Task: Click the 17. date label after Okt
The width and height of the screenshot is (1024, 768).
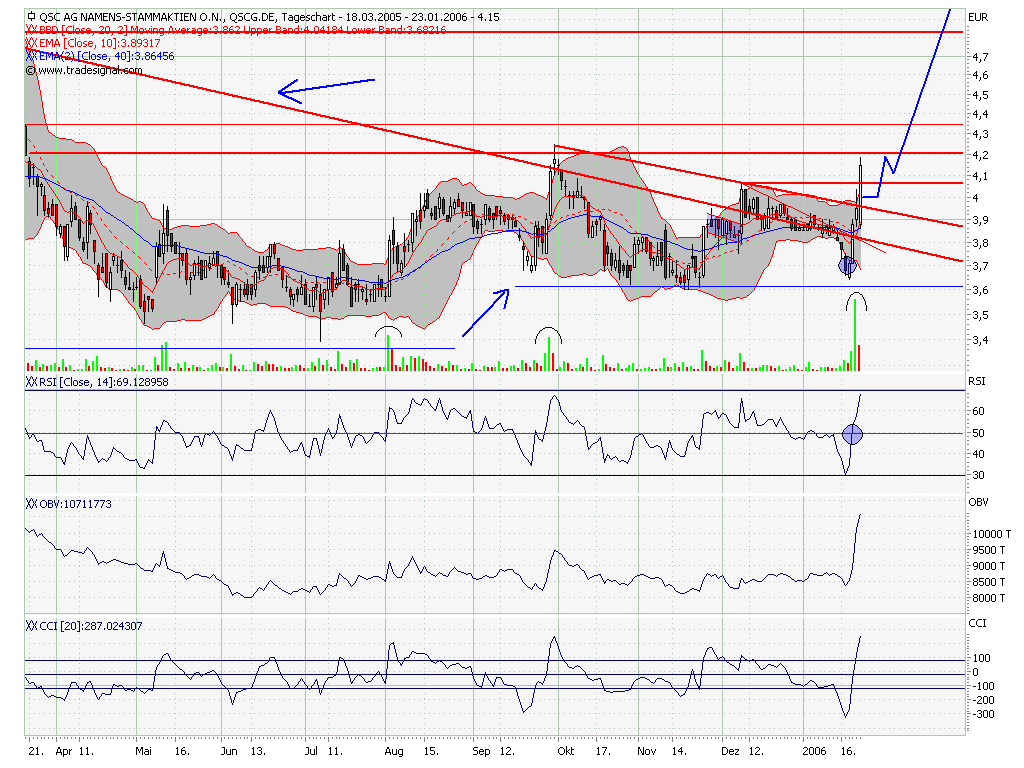Action: 602,752
